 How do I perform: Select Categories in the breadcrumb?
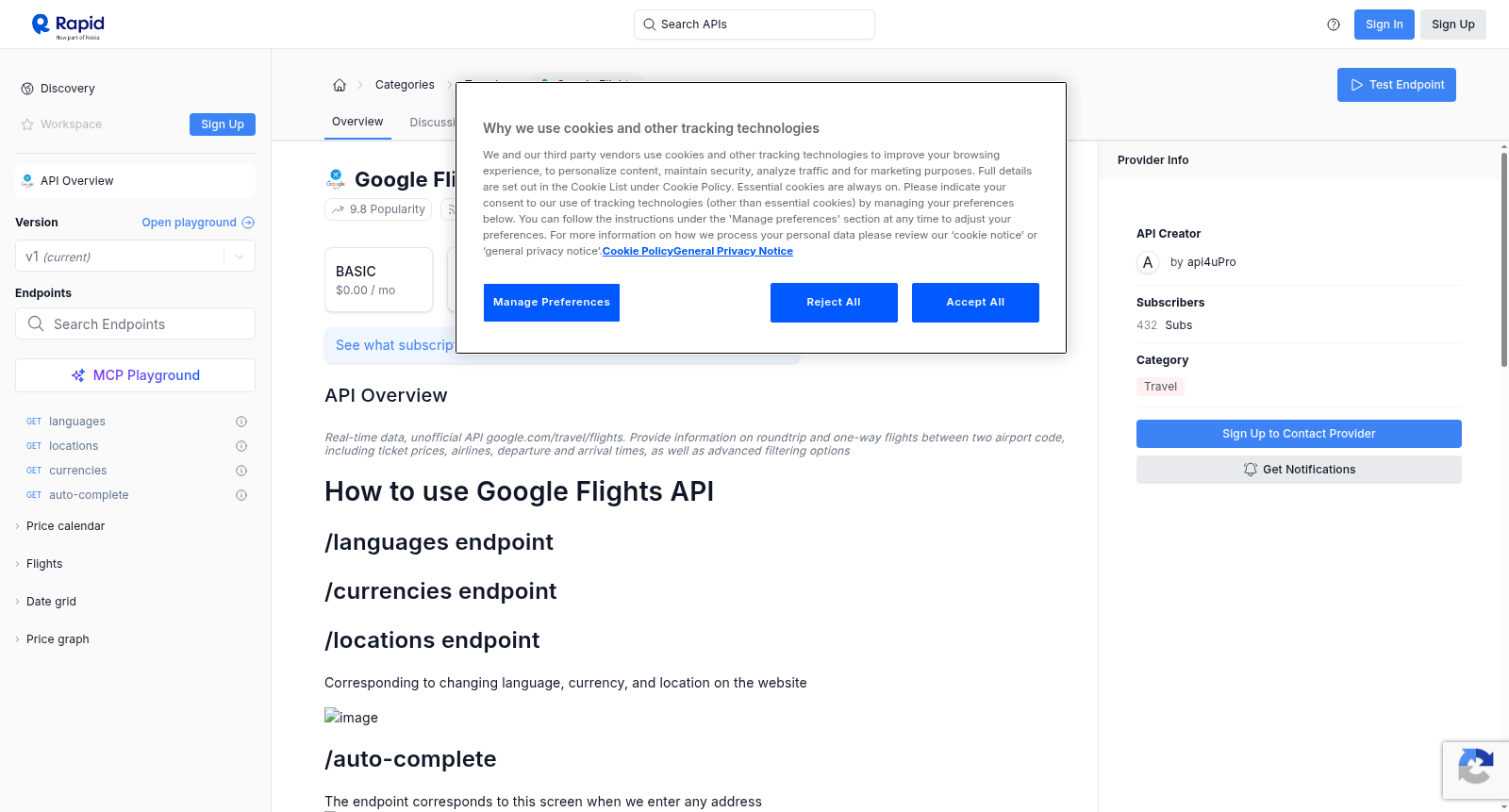pos(405,85)
